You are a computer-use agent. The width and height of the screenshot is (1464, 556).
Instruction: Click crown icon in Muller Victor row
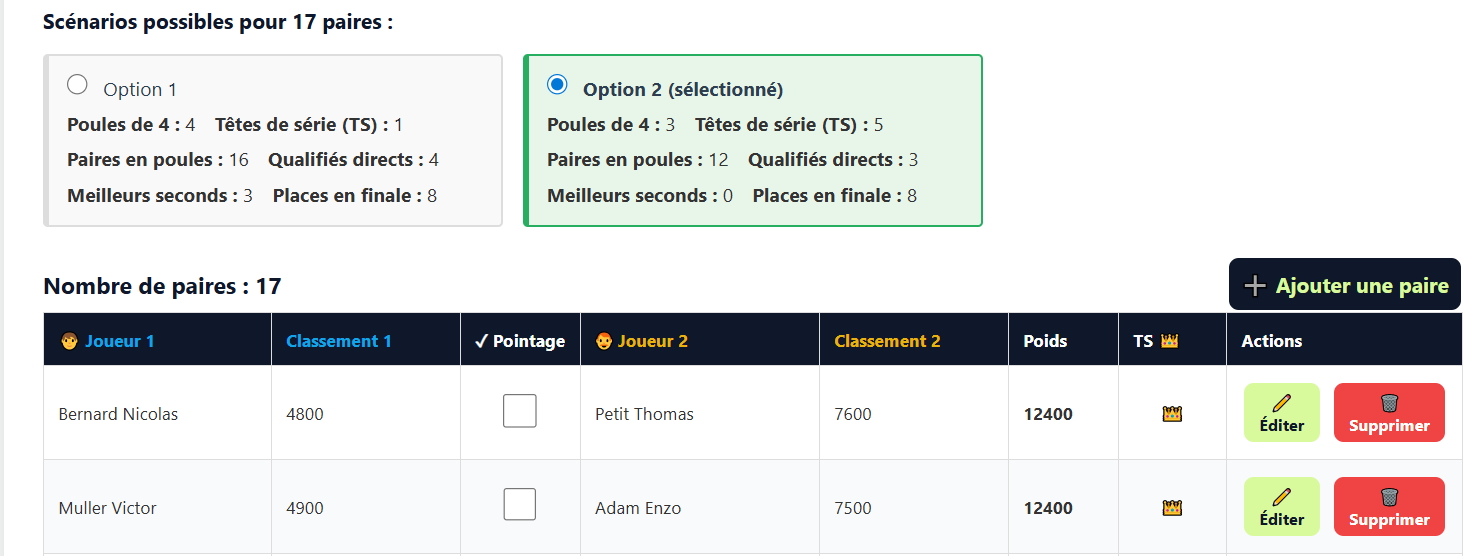pyautogui.click(x=1172, y=508)
